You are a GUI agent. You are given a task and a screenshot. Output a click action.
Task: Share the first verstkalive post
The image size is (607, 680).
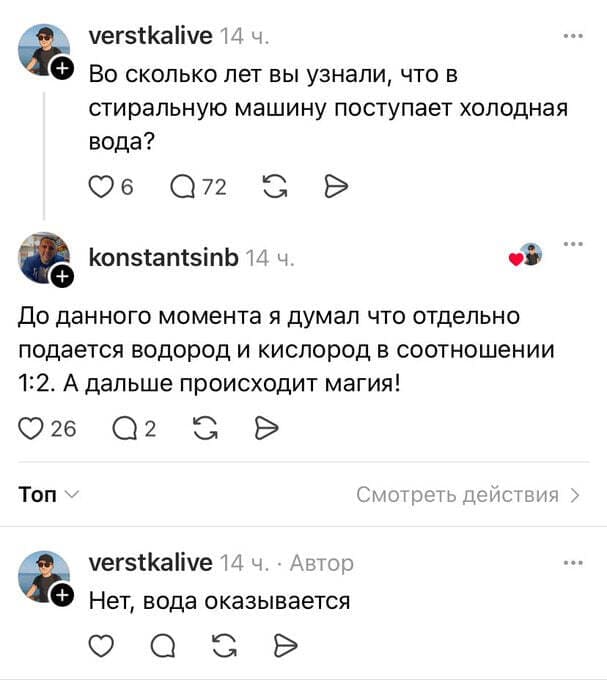[x=336, y=186]
